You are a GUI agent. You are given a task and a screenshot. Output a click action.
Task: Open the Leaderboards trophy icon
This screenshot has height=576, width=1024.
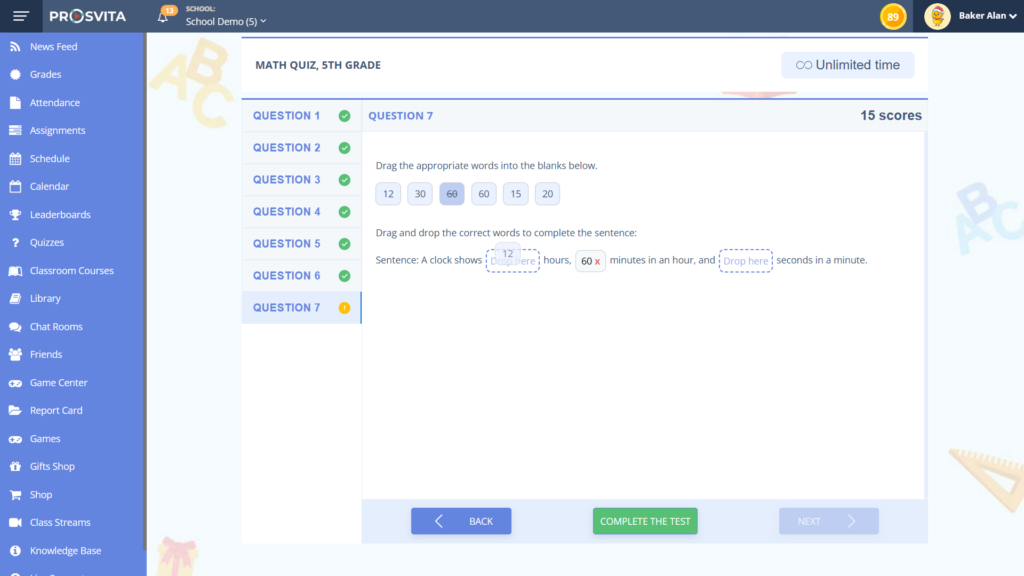[15, 215]
